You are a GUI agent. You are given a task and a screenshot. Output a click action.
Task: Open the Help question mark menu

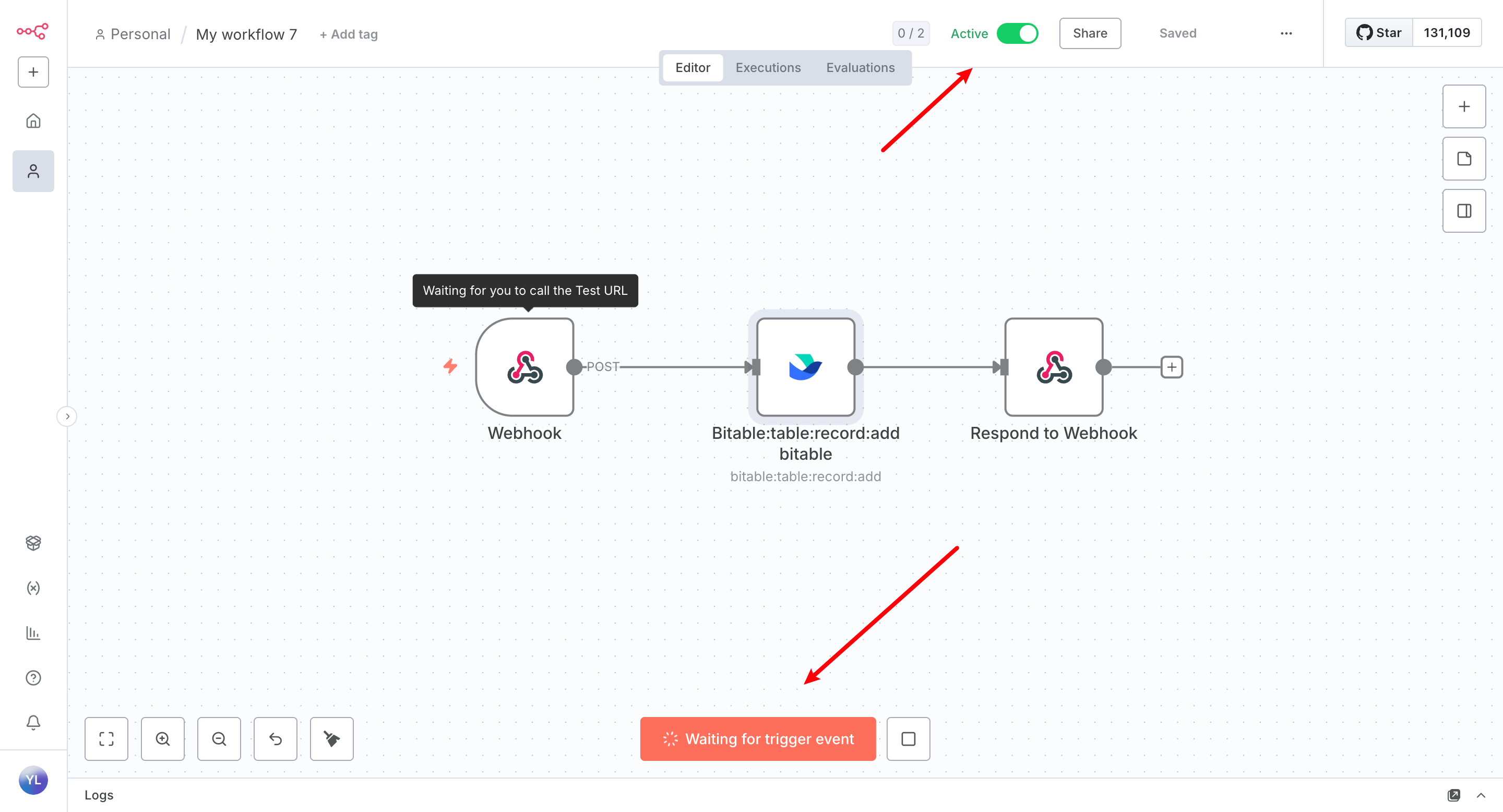pyautogui.click(x=33, y=677)
